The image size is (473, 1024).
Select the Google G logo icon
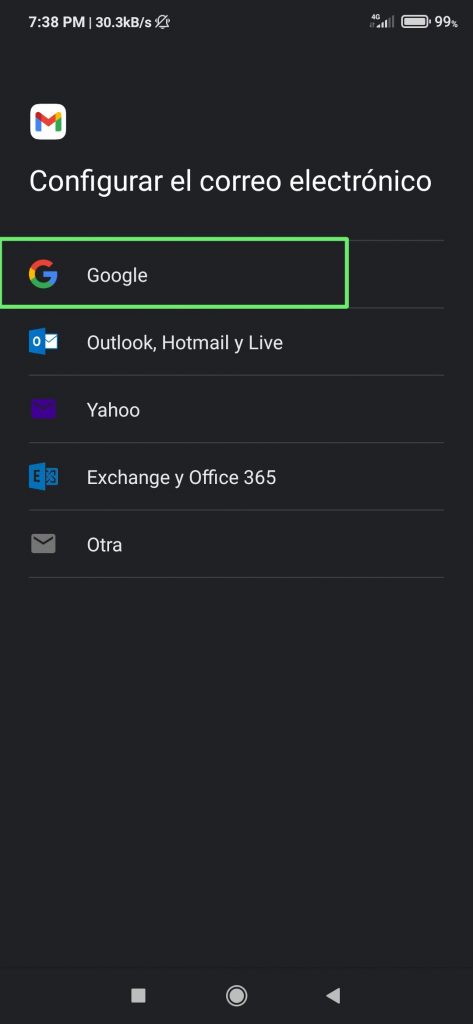(x=43, y=274)
